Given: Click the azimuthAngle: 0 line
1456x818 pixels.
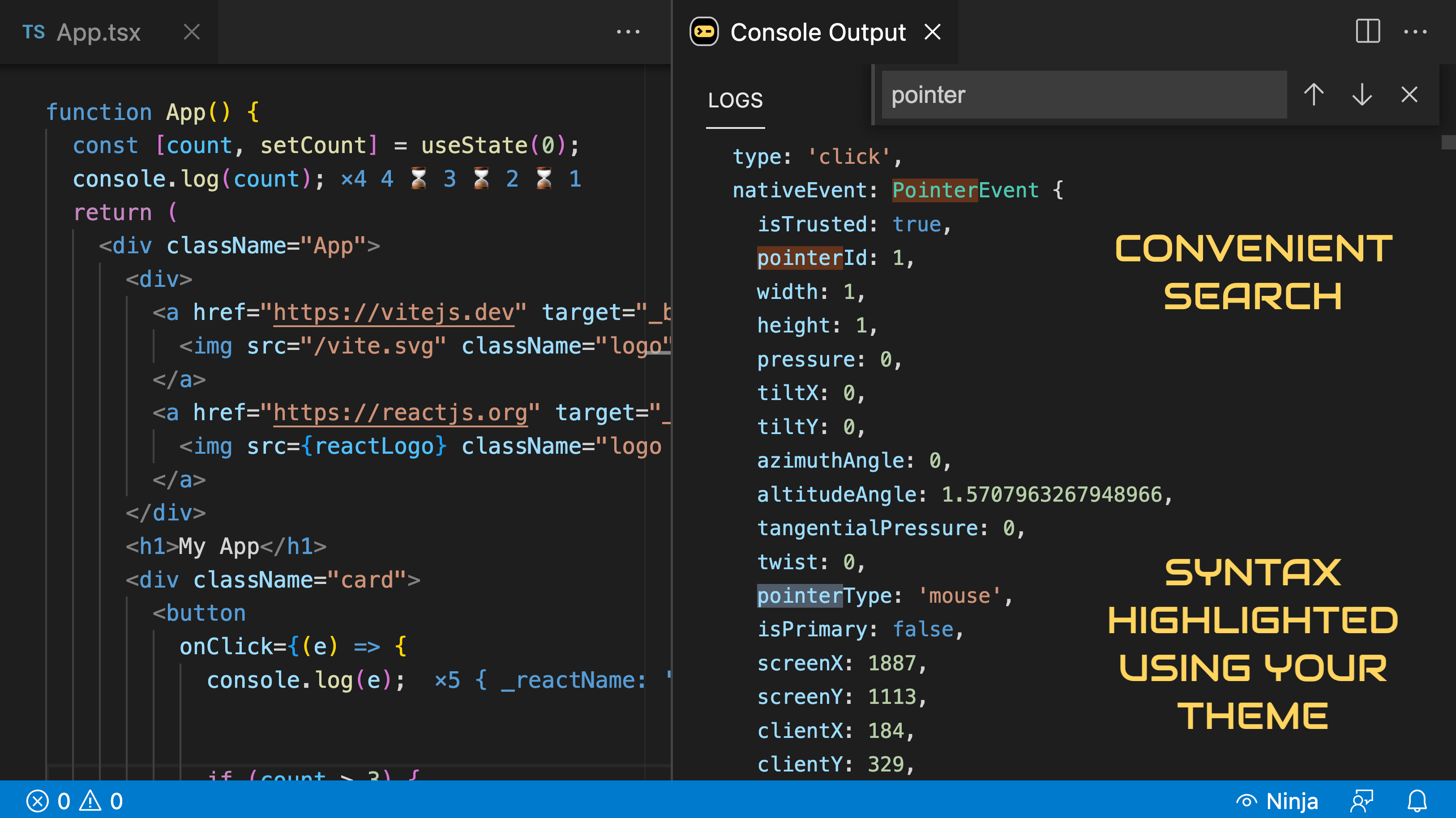Looking at the screenshot, I should point(854,460).
